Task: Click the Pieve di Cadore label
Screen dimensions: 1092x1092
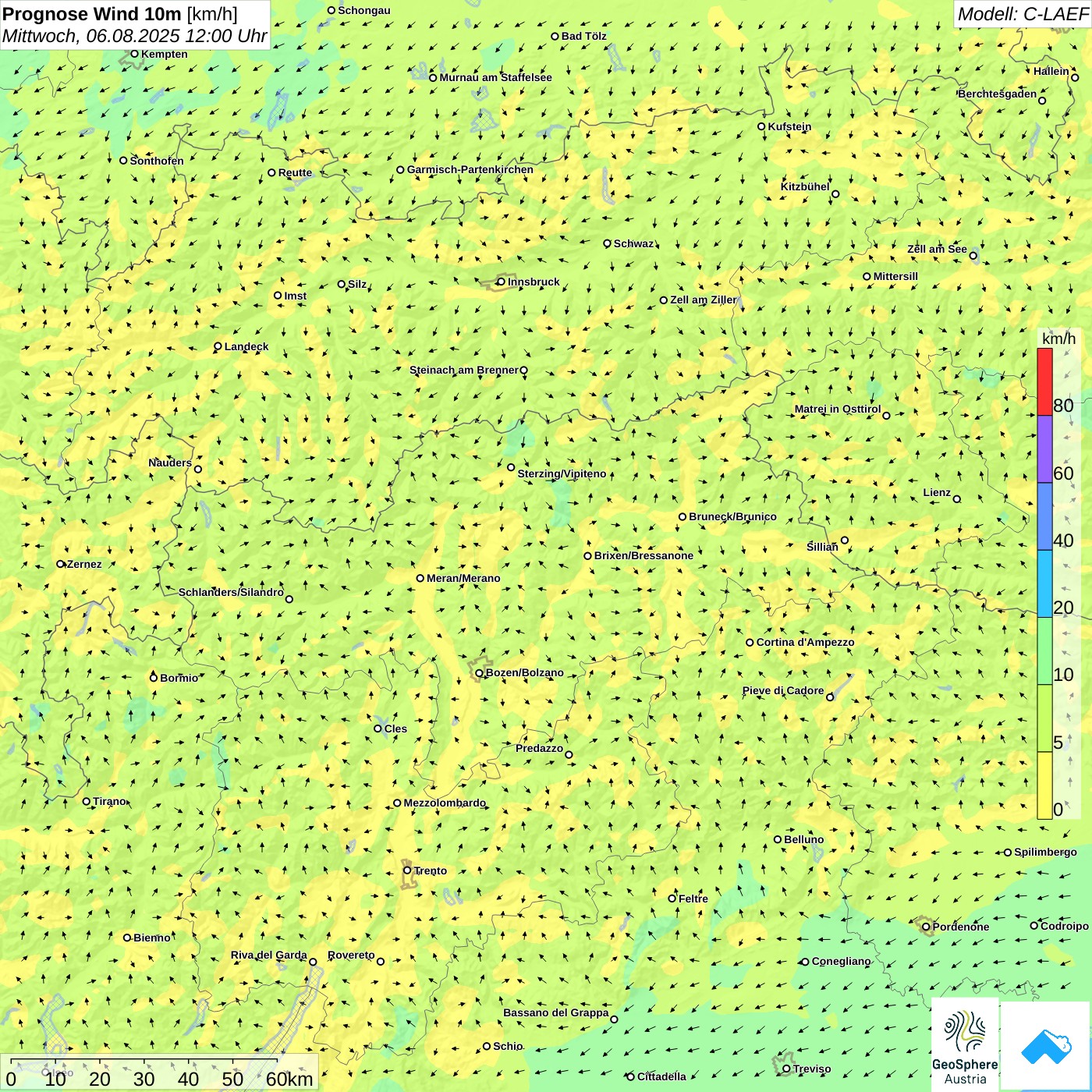Action: [x=782, y=690]
